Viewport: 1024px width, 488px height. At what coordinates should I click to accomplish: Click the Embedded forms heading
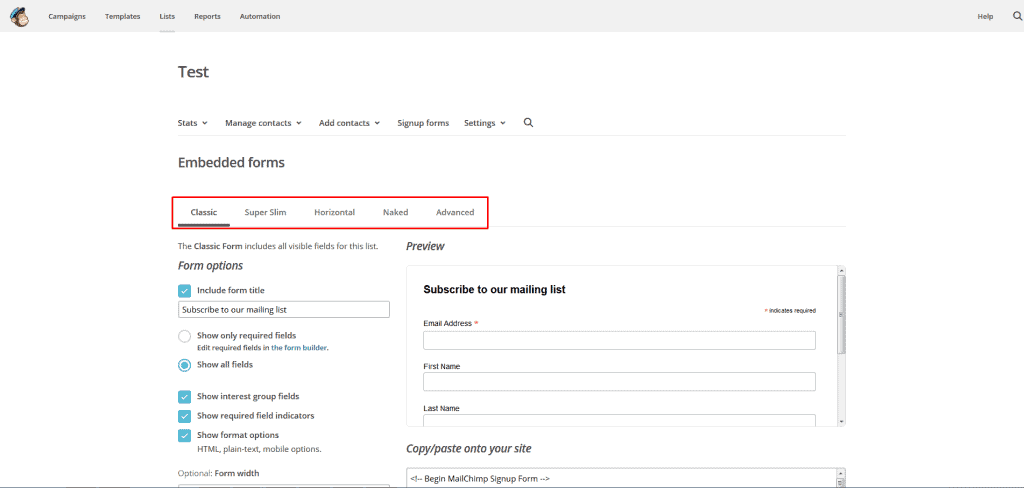[231, 163]
